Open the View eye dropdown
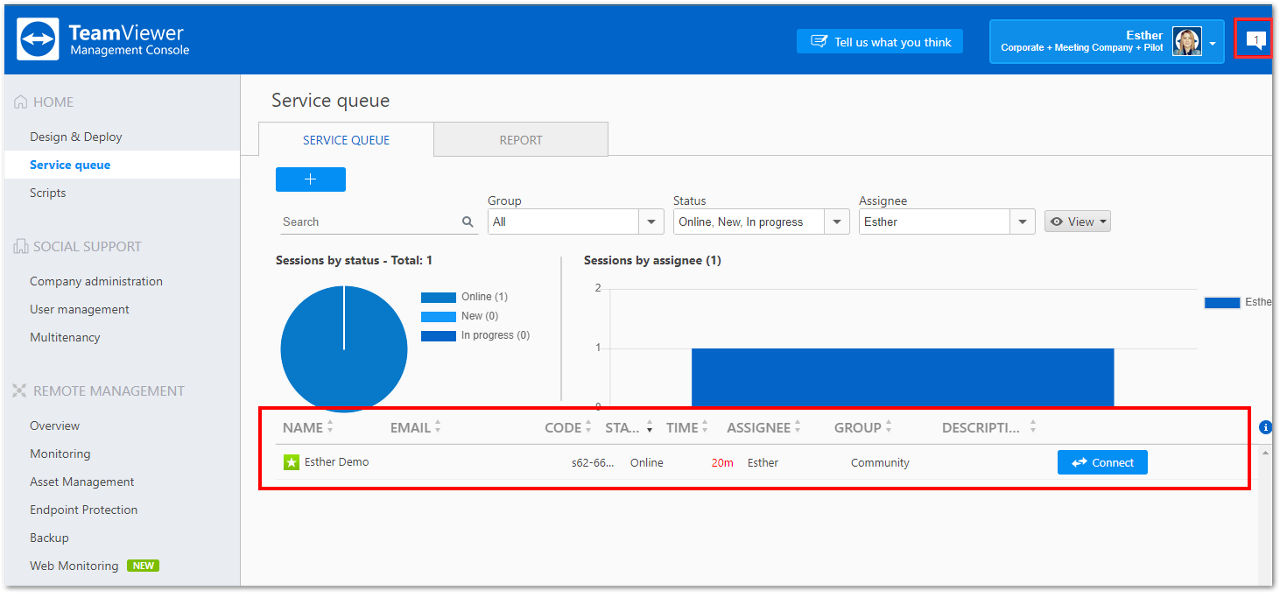 pyautogui.click(x=1077, y=222)
